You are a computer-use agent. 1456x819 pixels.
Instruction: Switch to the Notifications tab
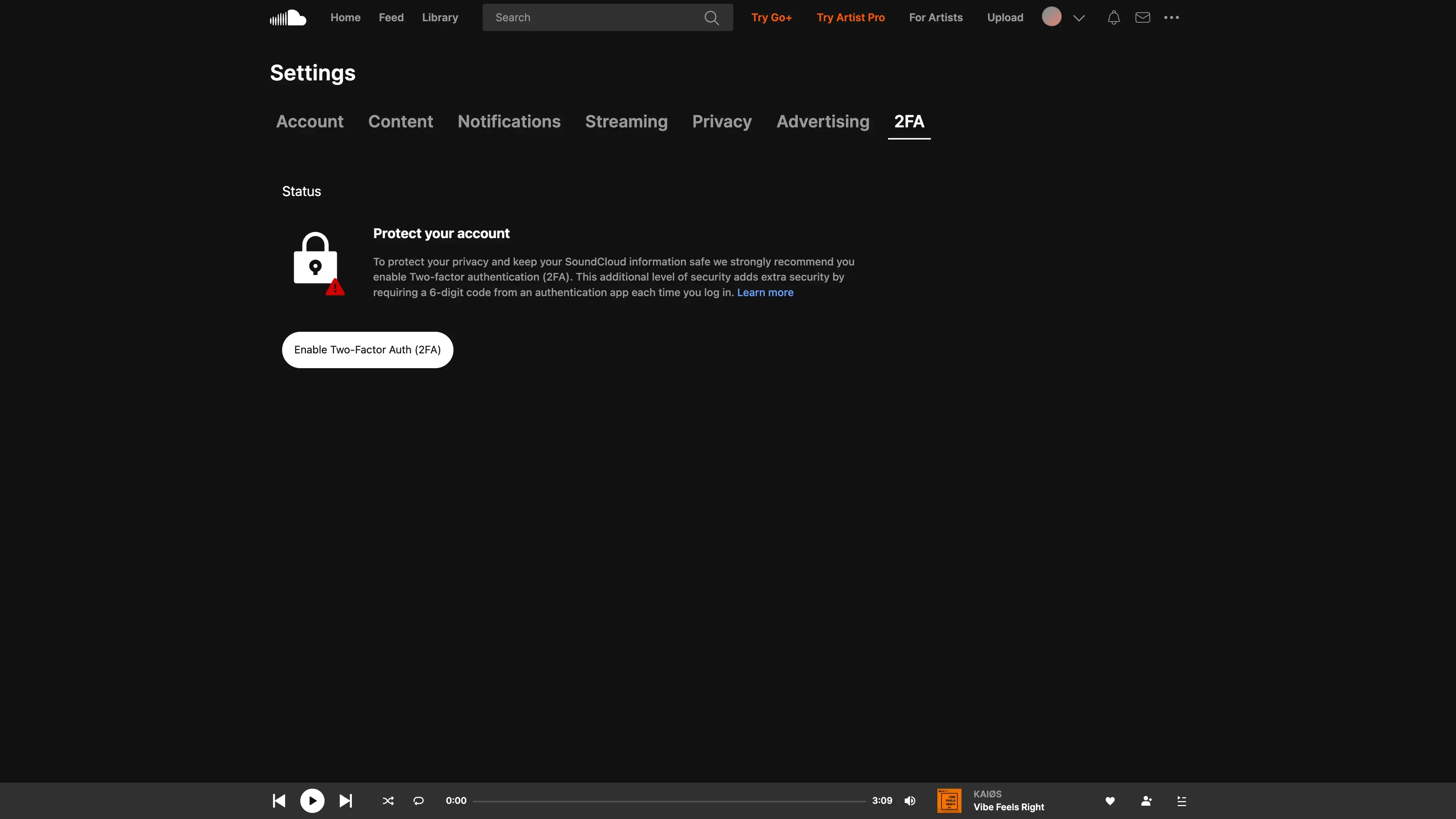pos(509,121)
